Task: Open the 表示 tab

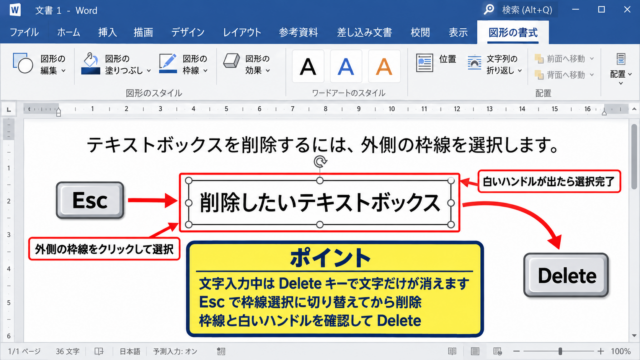Action: click(458, 33)
